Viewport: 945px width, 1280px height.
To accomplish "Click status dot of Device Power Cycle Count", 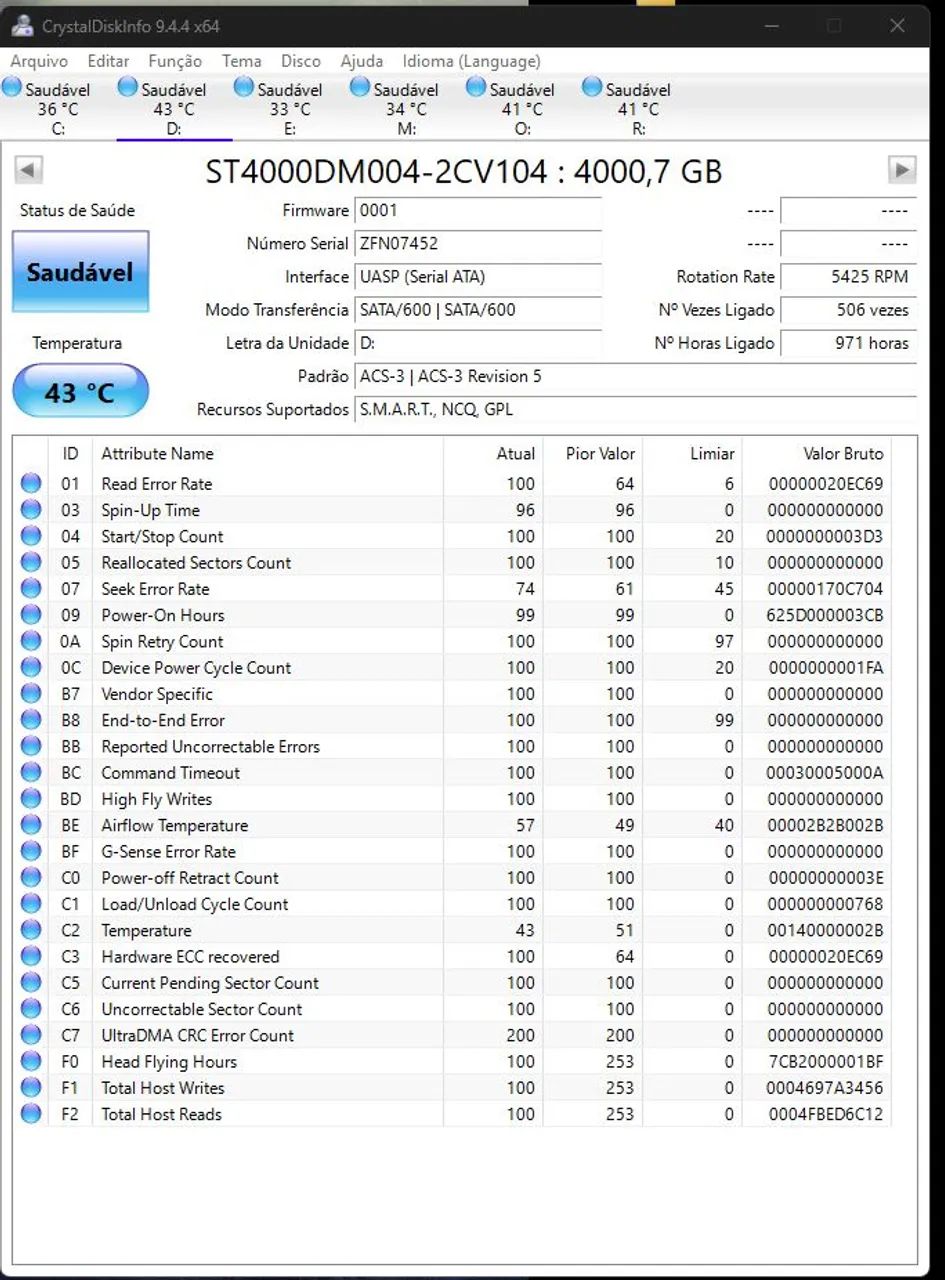I will pyautogui.click(x=31, y=667).
